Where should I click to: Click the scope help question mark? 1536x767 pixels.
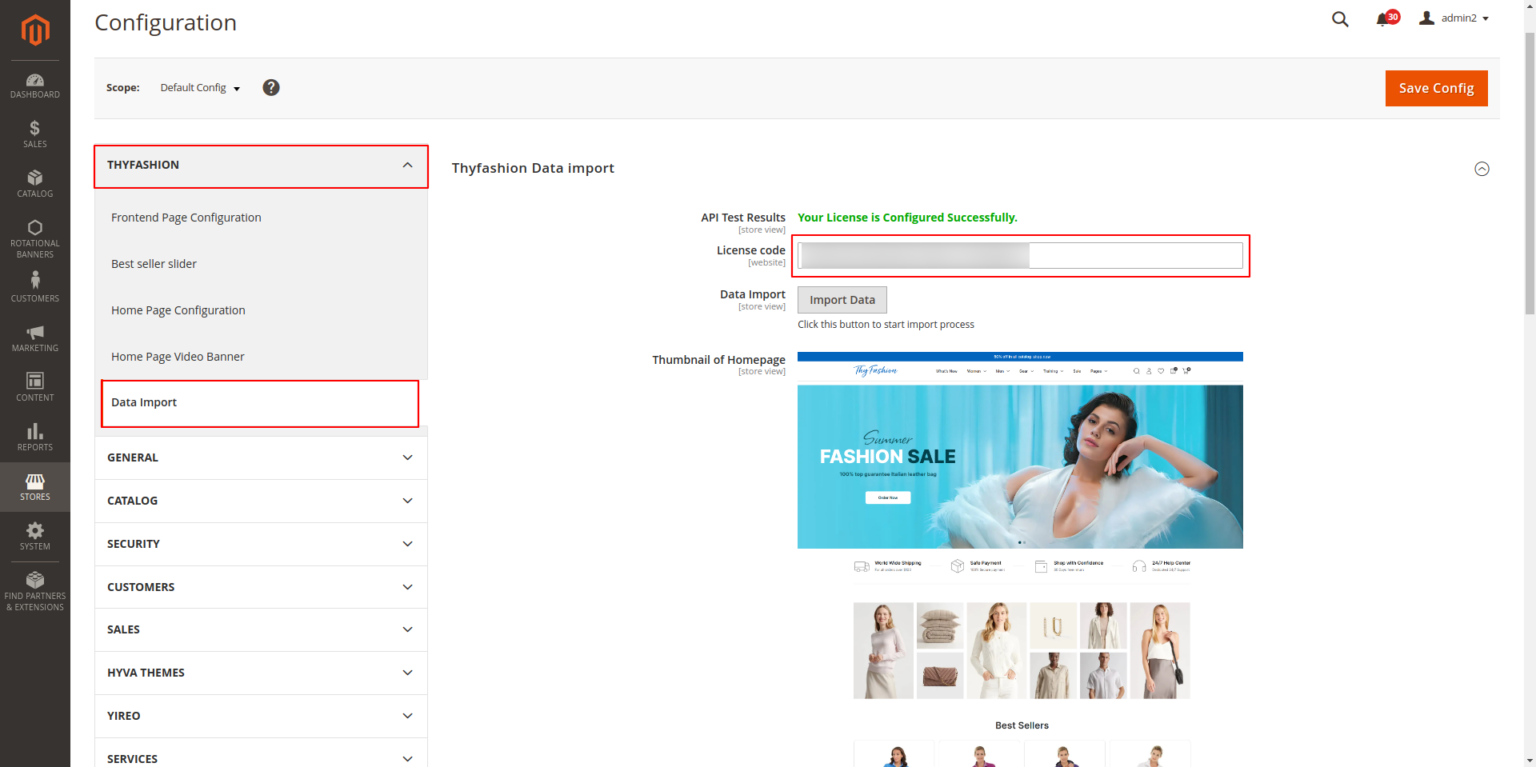pyautogui.click(x=271, y=88)
